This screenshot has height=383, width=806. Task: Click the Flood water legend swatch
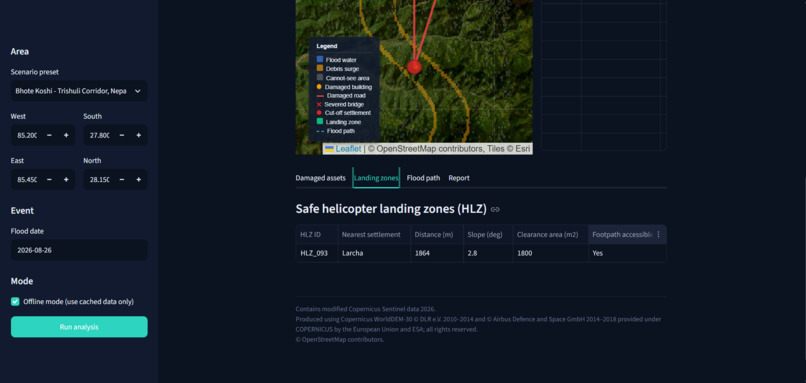tap(320, 60)
